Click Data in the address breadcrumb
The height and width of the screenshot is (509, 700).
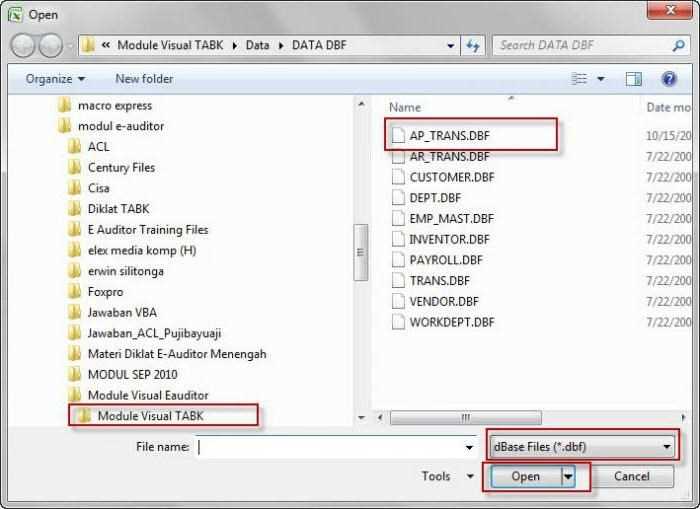(x=258, y=45)
